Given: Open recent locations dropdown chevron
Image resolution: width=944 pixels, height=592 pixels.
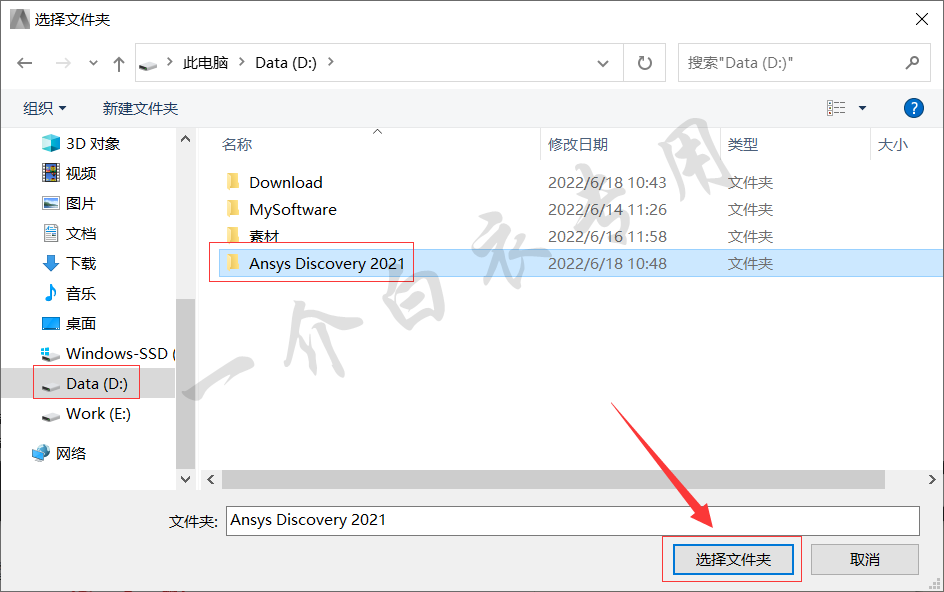Looking at the screenshot, I should pyautogui.click(x=93, y=63).
